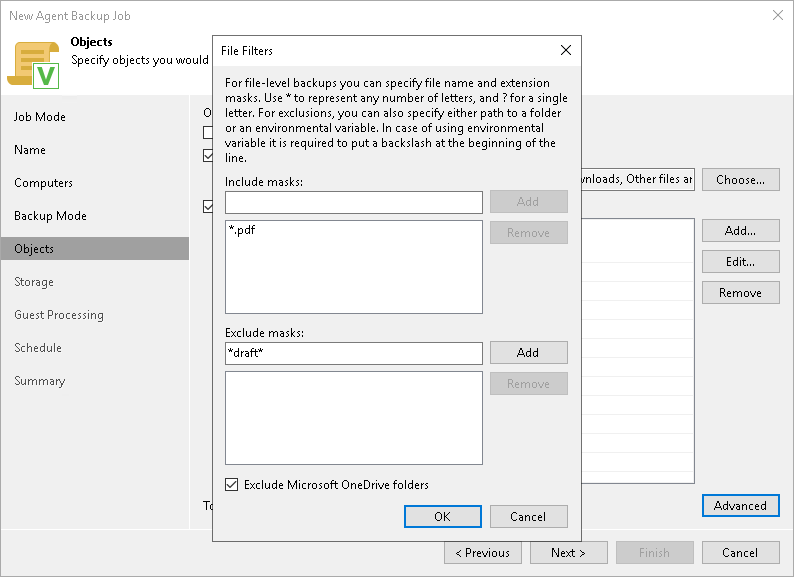This screenshot has width=794, height=577.
Task: Cancel the File Filters dialog
Action: coord(528,516)
